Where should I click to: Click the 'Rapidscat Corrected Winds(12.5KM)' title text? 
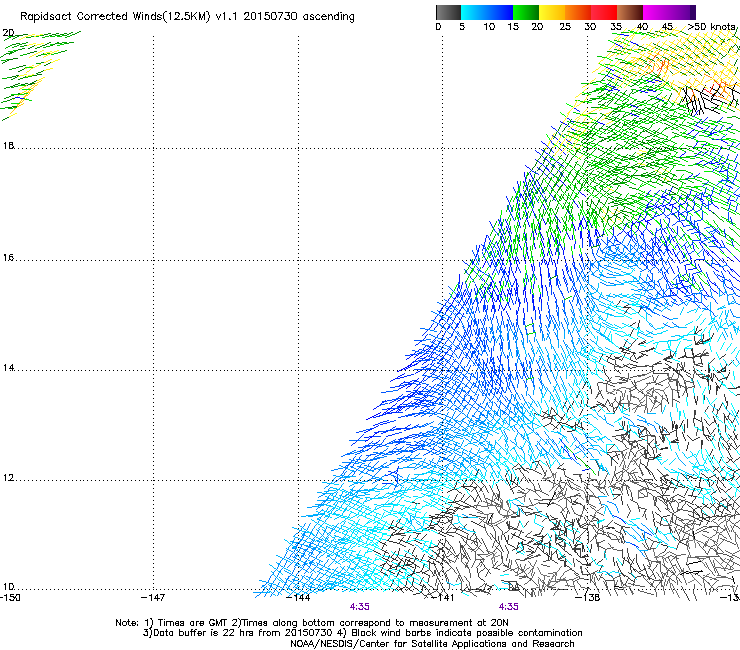tap(115, 17)
